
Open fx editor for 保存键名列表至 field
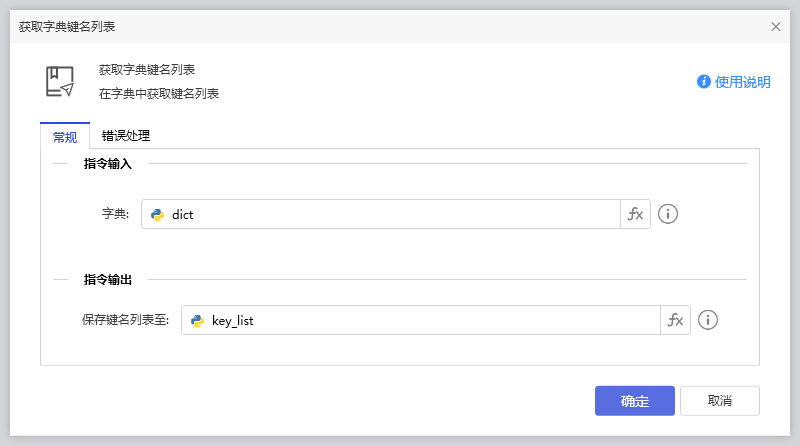point(675,320)
